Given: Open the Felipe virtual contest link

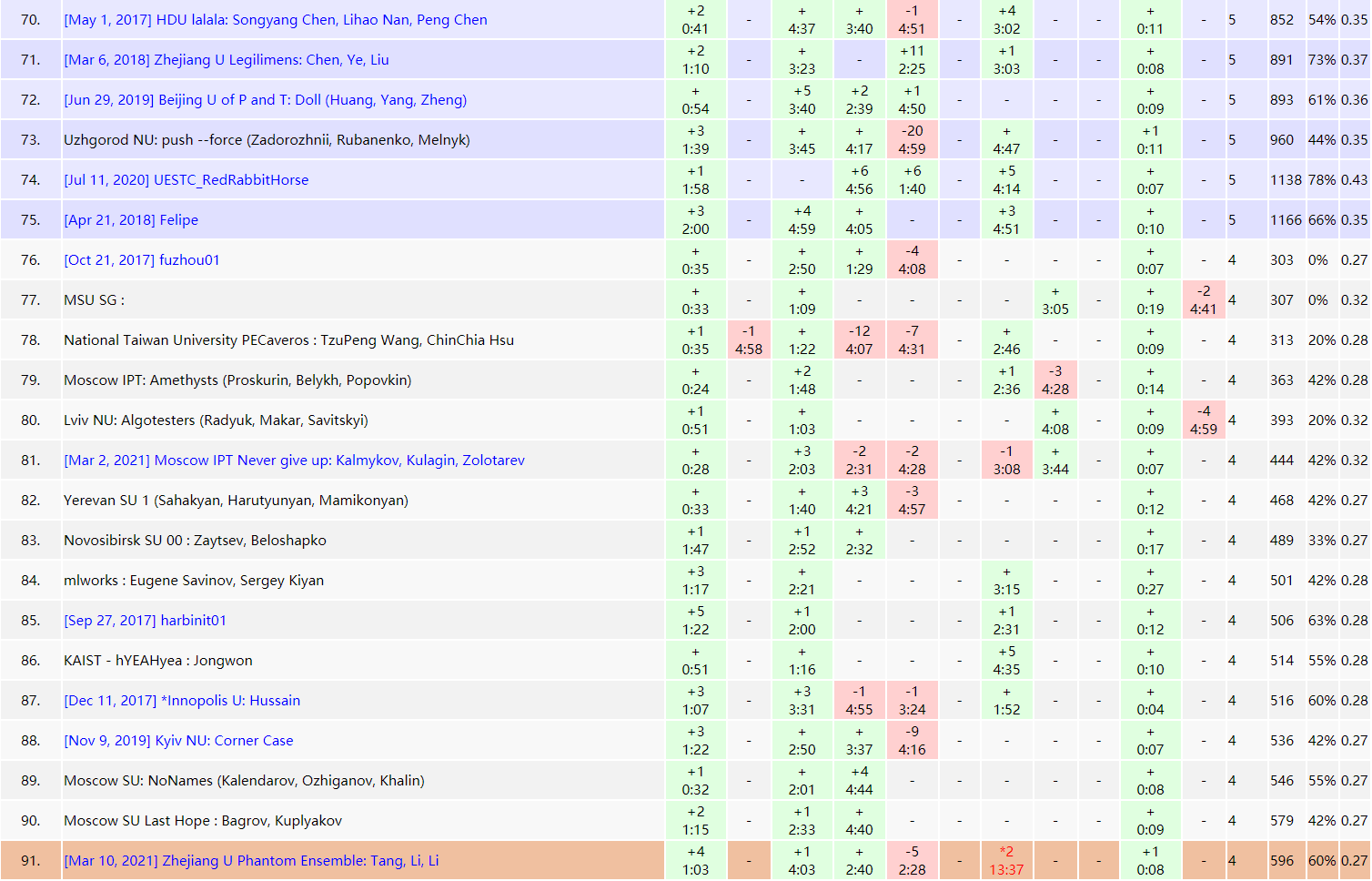Looking at the screenshot, I should pyautogui.click(x=131, y=220).
